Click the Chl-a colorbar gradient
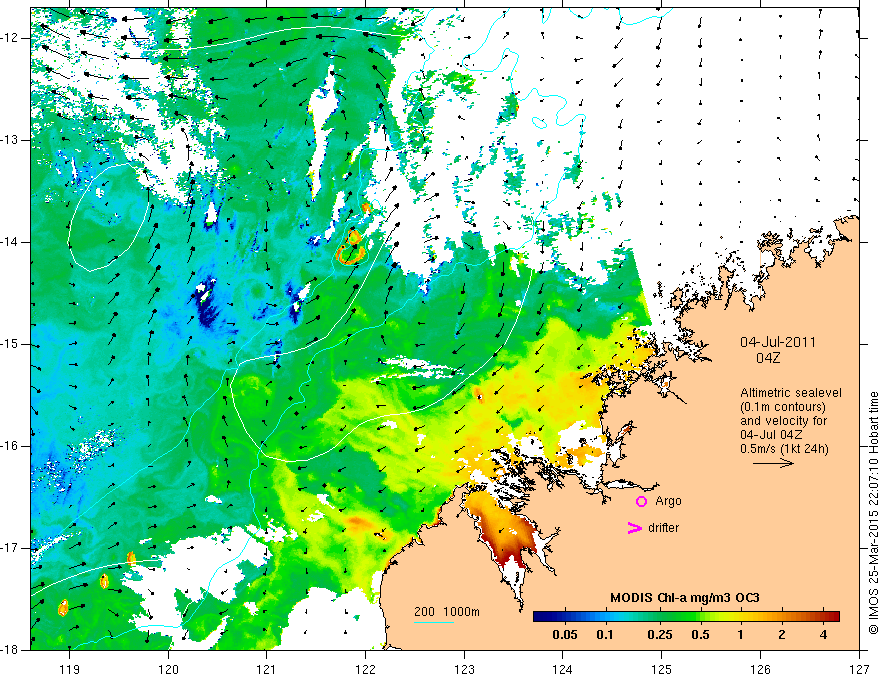 click(686, 617)
